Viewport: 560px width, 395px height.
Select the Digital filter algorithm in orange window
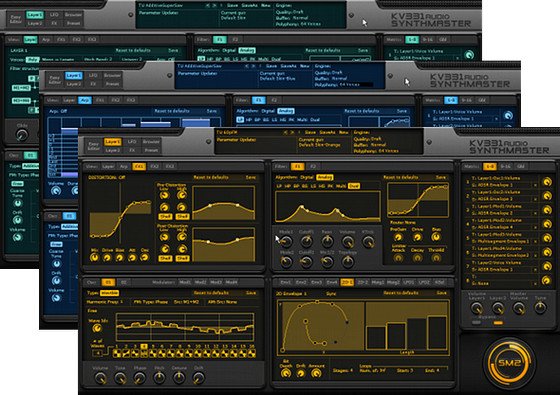(307, 177)
